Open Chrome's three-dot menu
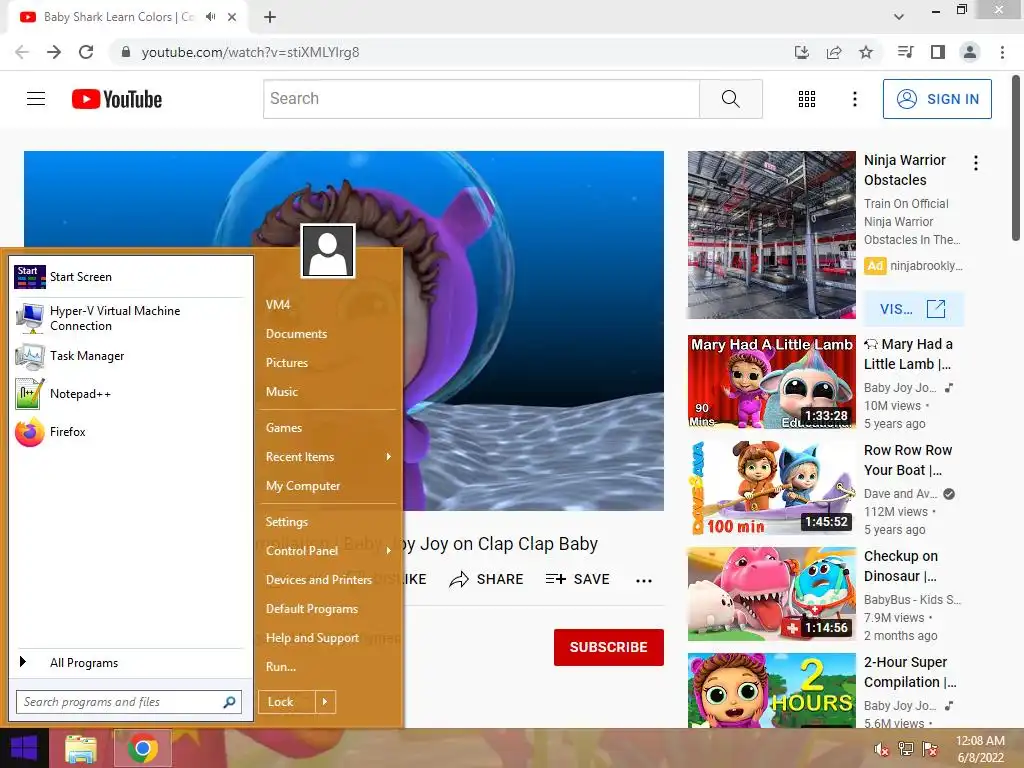This screenshot has height=768, width=1024. tap(1002, 52)
